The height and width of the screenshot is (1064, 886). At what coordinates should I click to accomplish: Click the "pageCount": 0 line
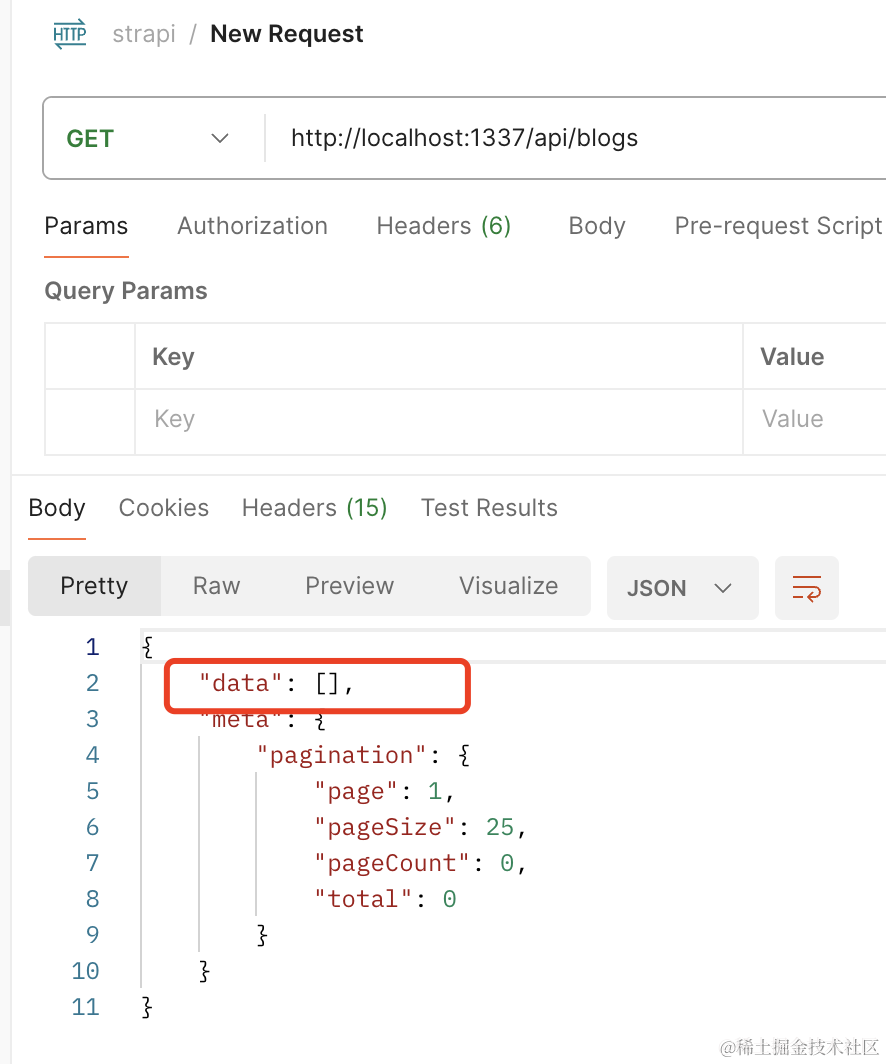(421, 863)
